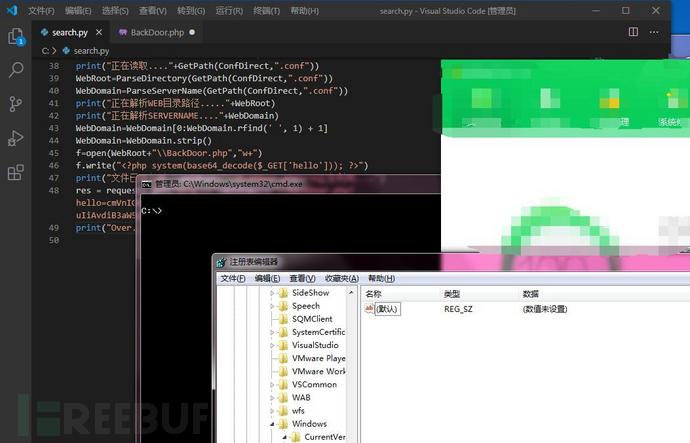The width and height of the screenshot is (690, 443).
Task: Close the search.py tab
Action: point(99,32)
